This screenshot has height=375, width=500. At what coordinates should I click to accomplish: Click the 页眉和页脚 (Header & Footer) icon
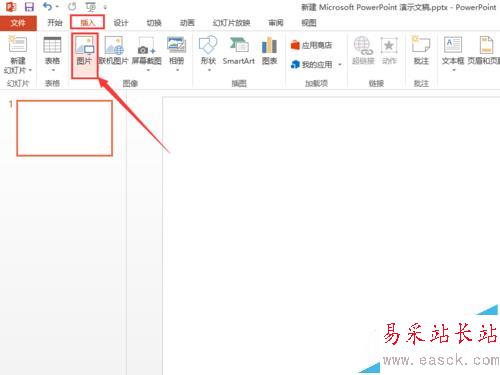pyautogui.click(x=487, y=45)
